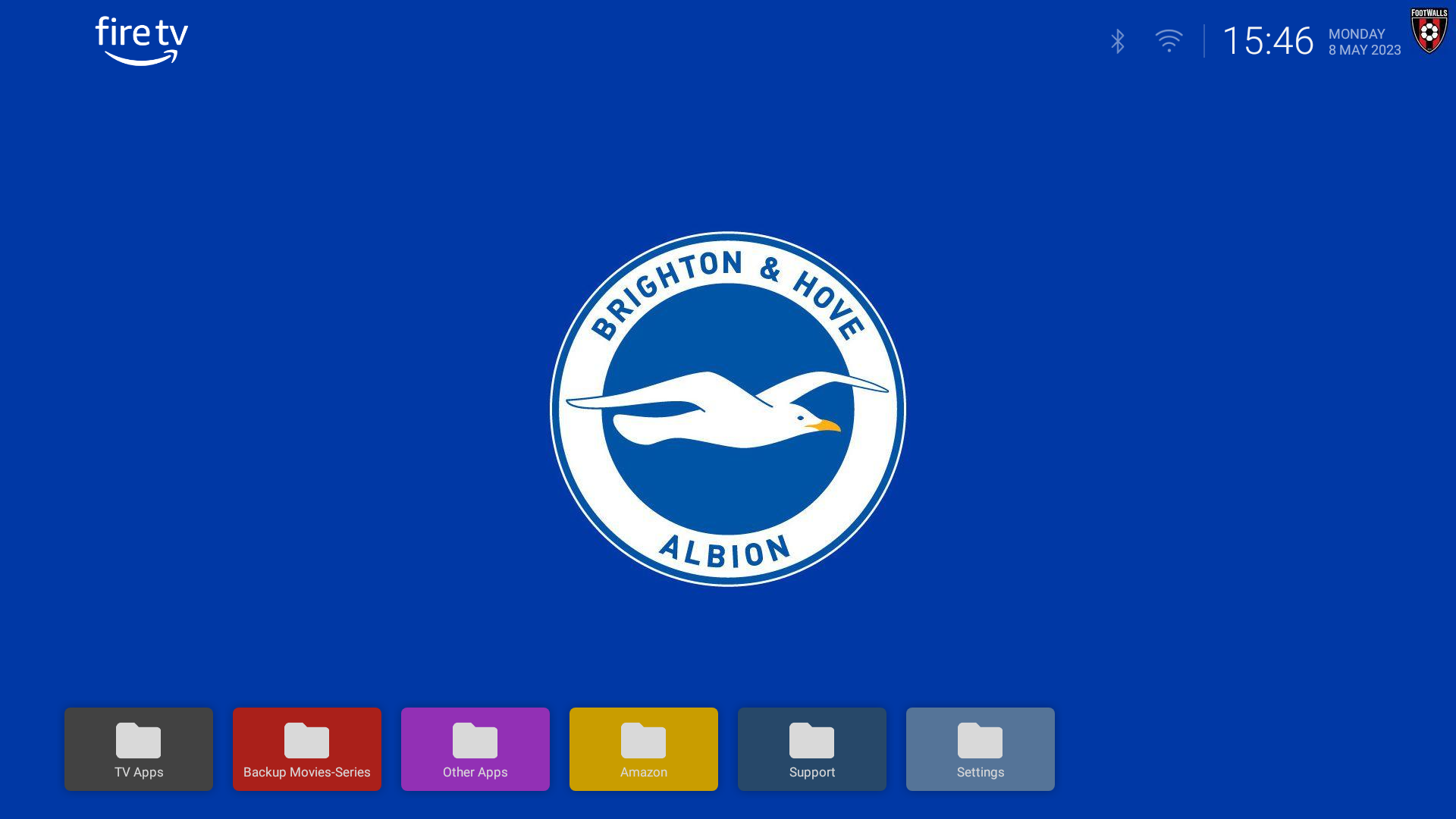Open the Other Apps folder
1456x819 pixels.
(x=475, y=749)
